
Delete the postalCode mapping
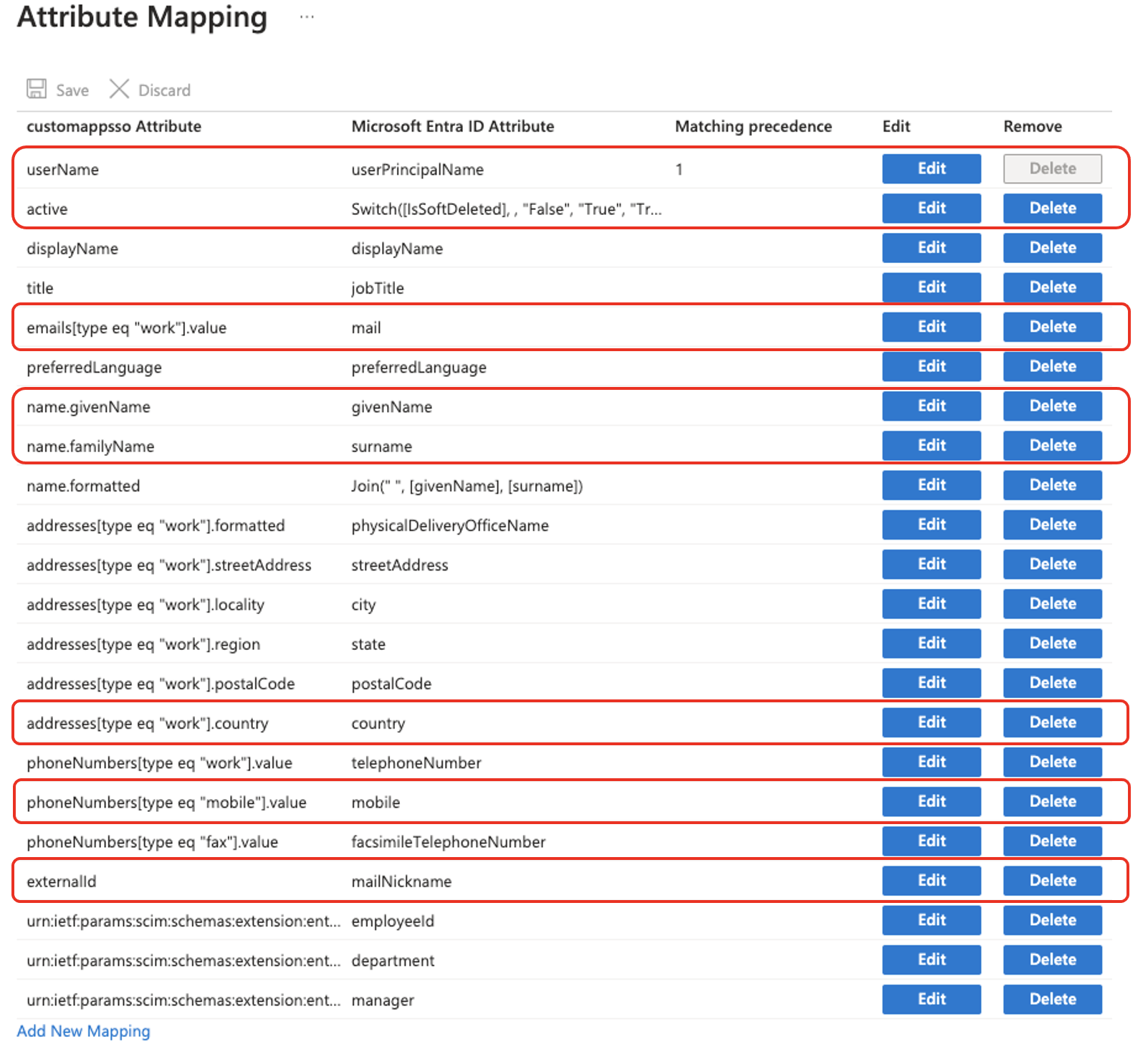(1052, 683)
